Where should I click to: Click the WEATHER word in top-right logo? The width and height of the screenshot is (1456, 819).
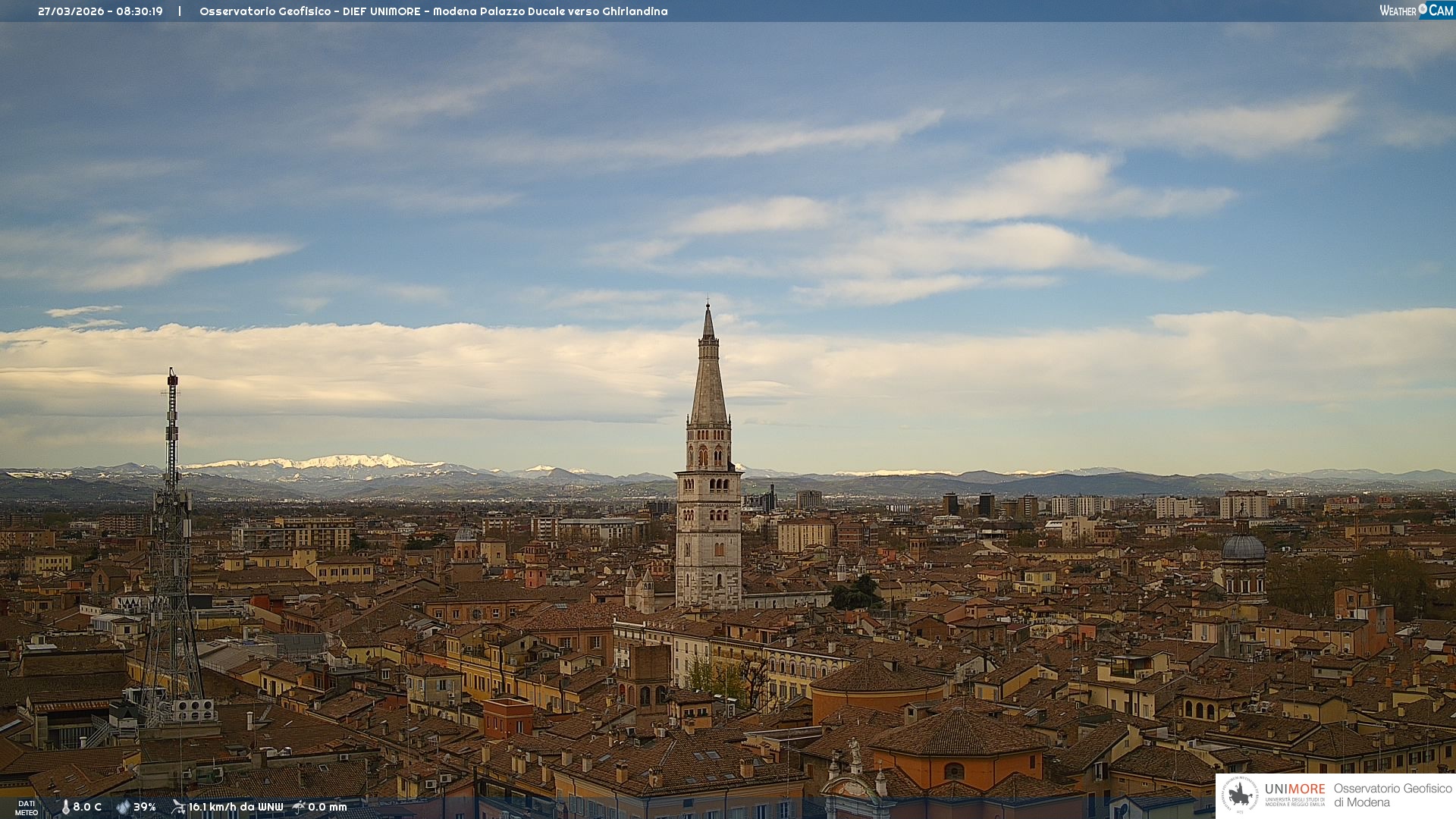(1398, 11)
